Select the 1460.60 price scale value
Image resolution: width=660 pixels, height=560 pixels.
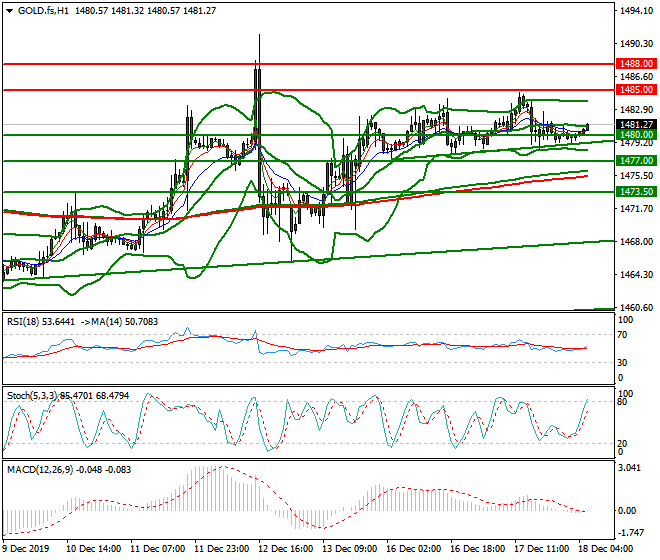click(636, 307)
